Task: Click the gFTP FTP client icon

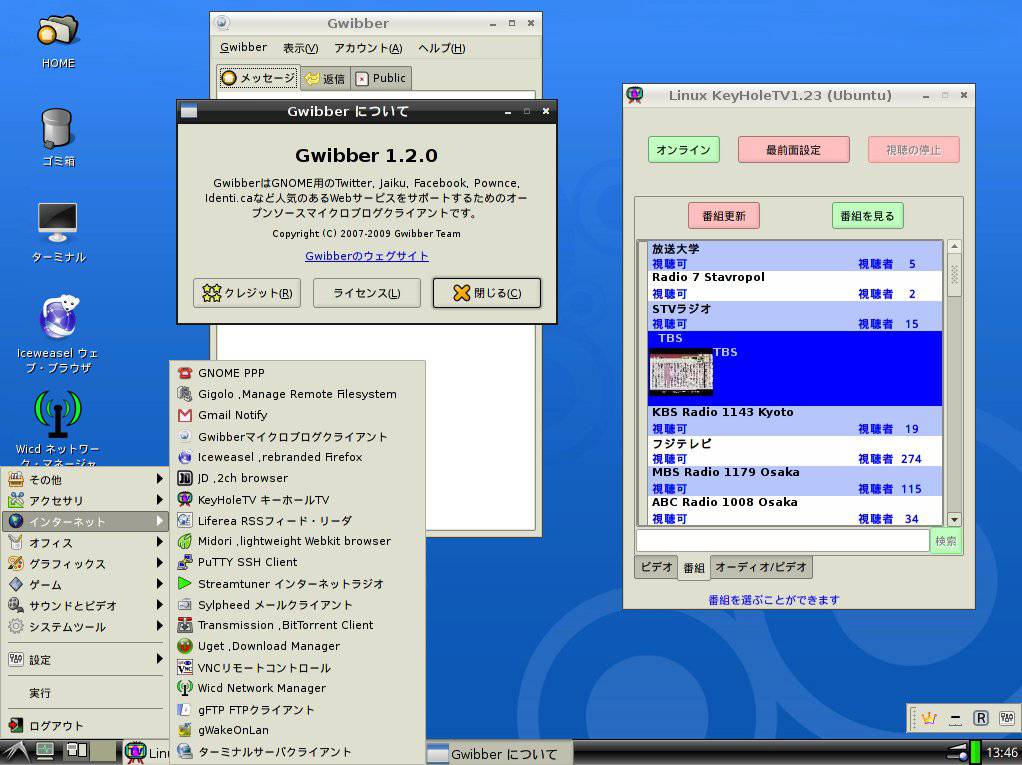Action: (185, 709)
